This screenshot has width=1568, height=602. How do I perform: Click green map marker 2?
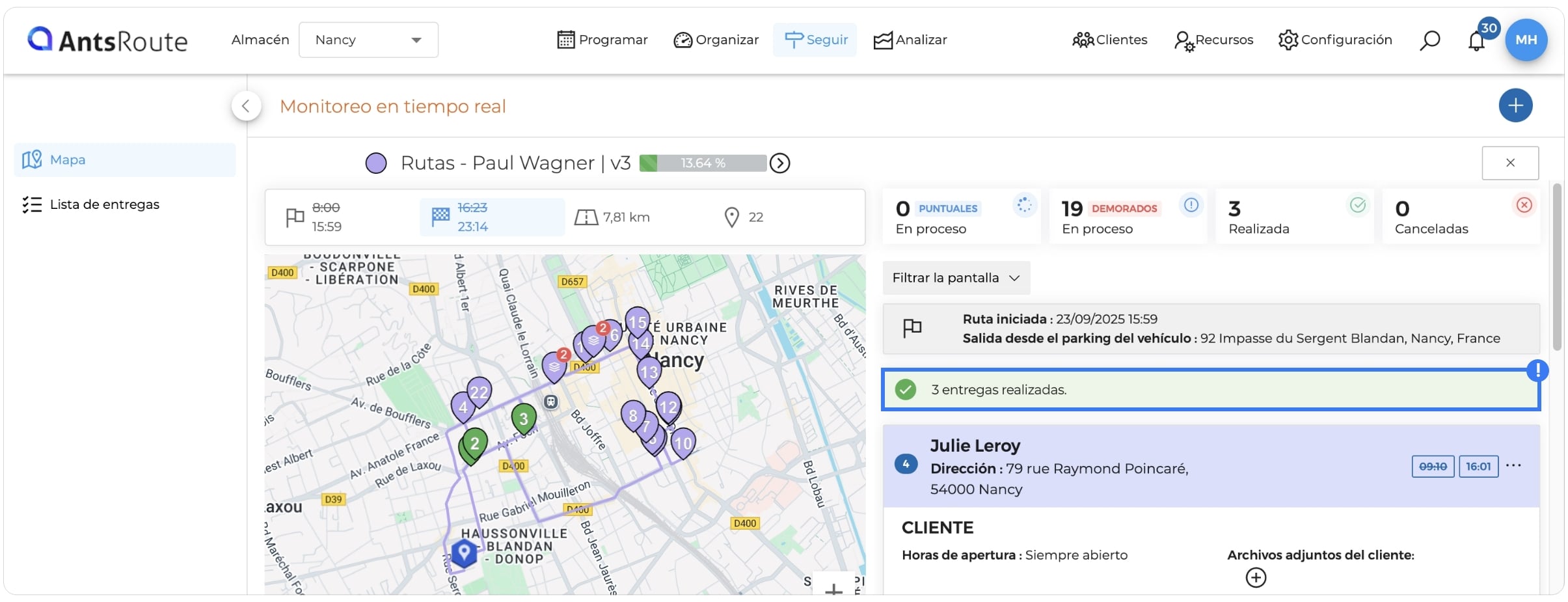475,443
